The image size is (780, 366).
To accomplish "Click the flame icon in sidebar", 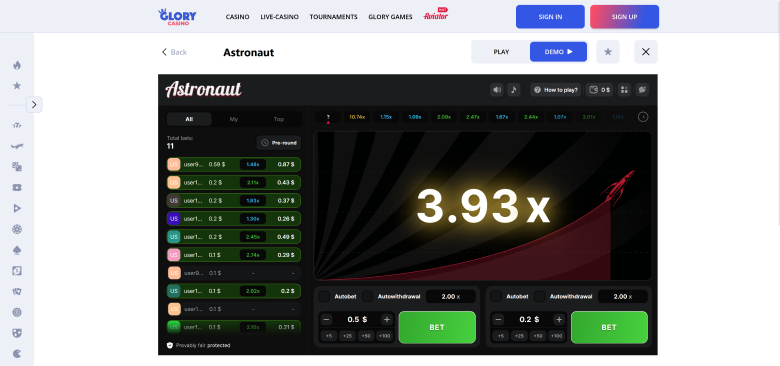I will pos(17,65).
